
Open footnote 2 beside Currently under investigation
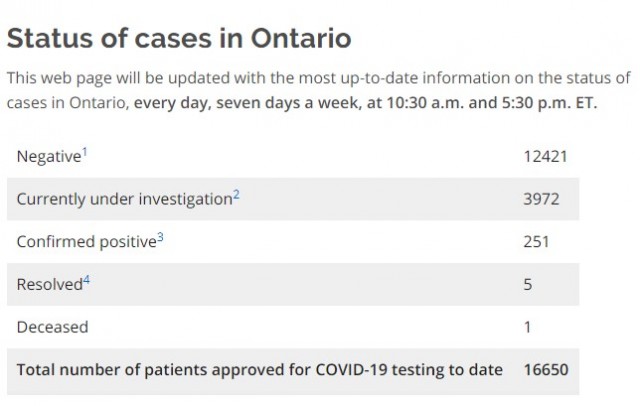[x=236, y=195]
